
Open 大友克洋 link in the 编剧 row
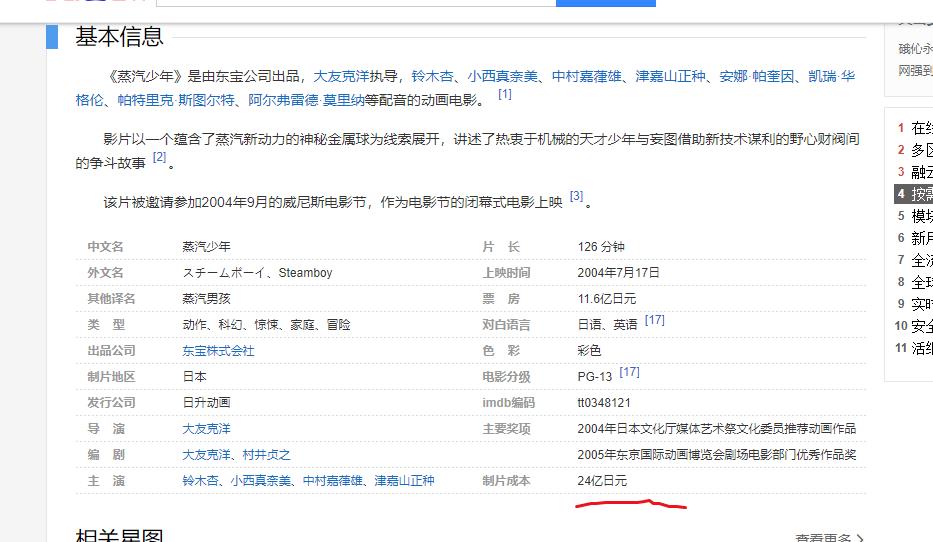206,455
